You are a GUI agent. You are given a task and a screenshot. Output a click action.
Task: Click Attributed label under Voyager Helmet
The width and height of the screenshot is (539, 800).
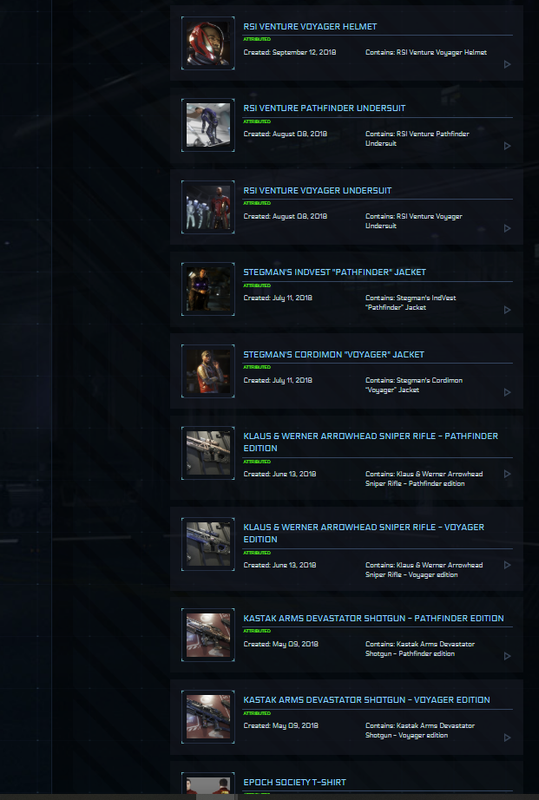(257, 39)
